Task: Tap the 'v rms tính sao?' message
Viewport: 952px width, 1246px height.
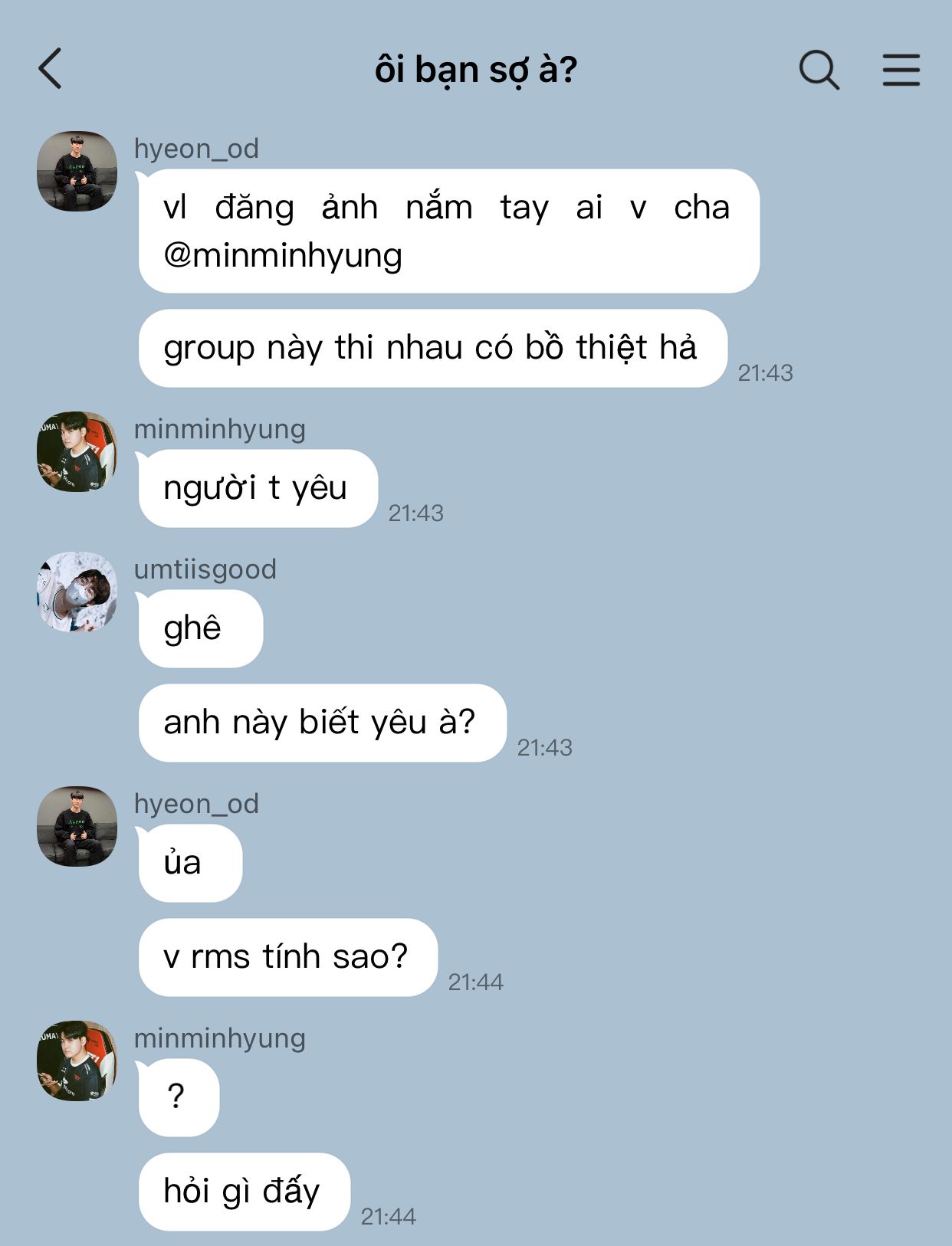Action: coord(287,957)
